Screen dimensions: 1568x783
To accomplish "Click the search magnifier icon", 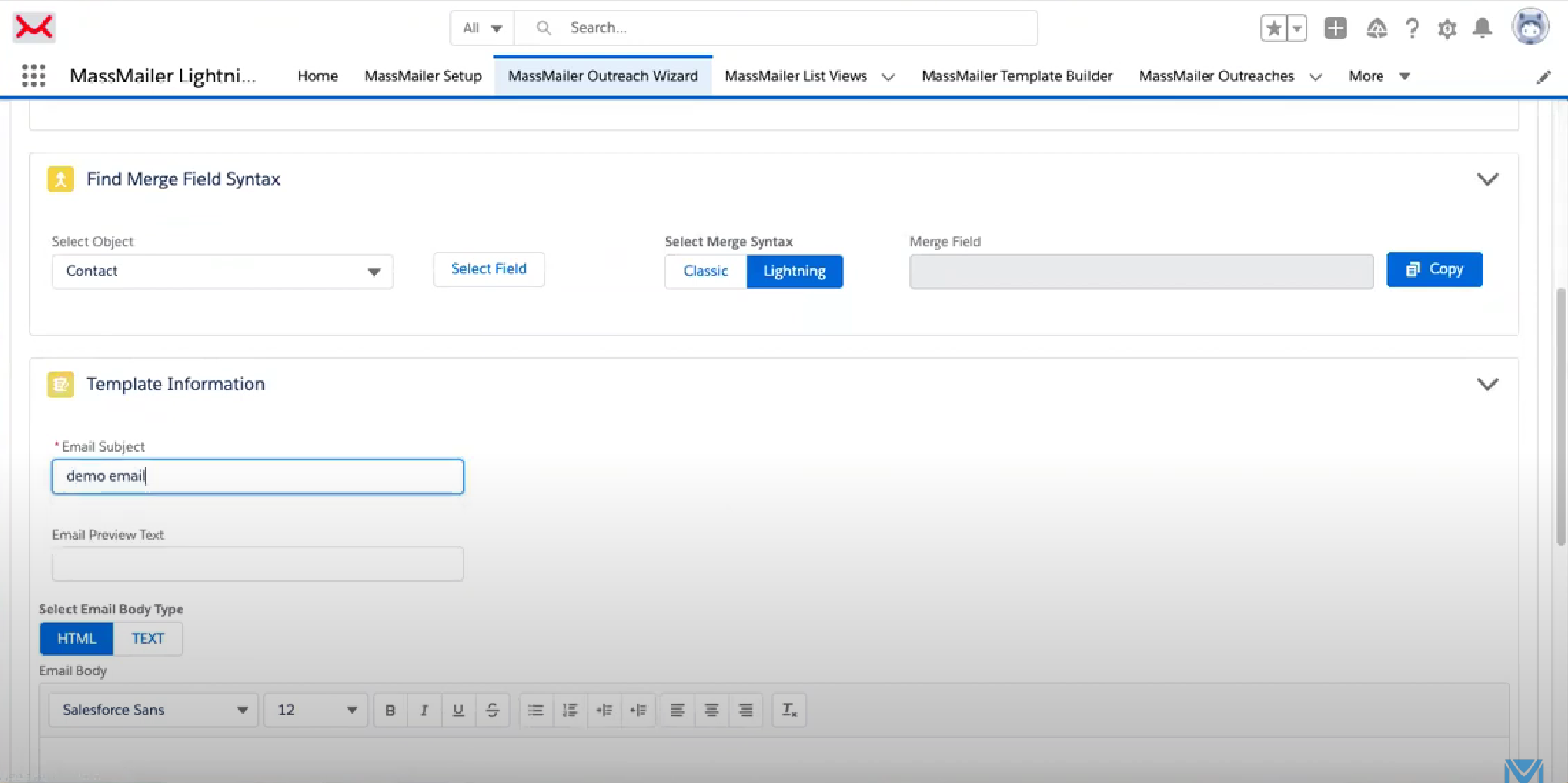I will 543,28.
